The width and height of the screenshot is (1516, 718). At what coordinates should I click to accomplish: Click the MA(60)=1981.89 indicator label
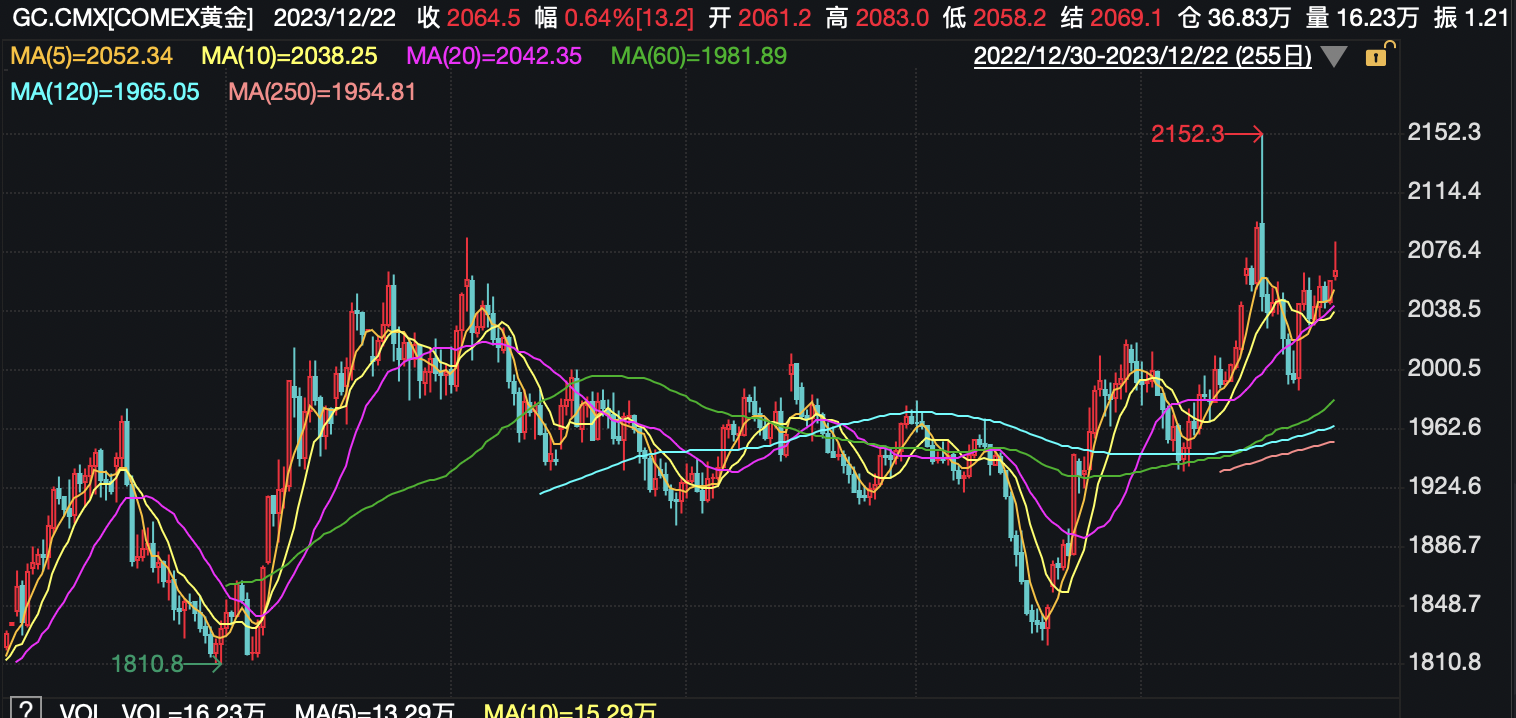coord(699,56)
